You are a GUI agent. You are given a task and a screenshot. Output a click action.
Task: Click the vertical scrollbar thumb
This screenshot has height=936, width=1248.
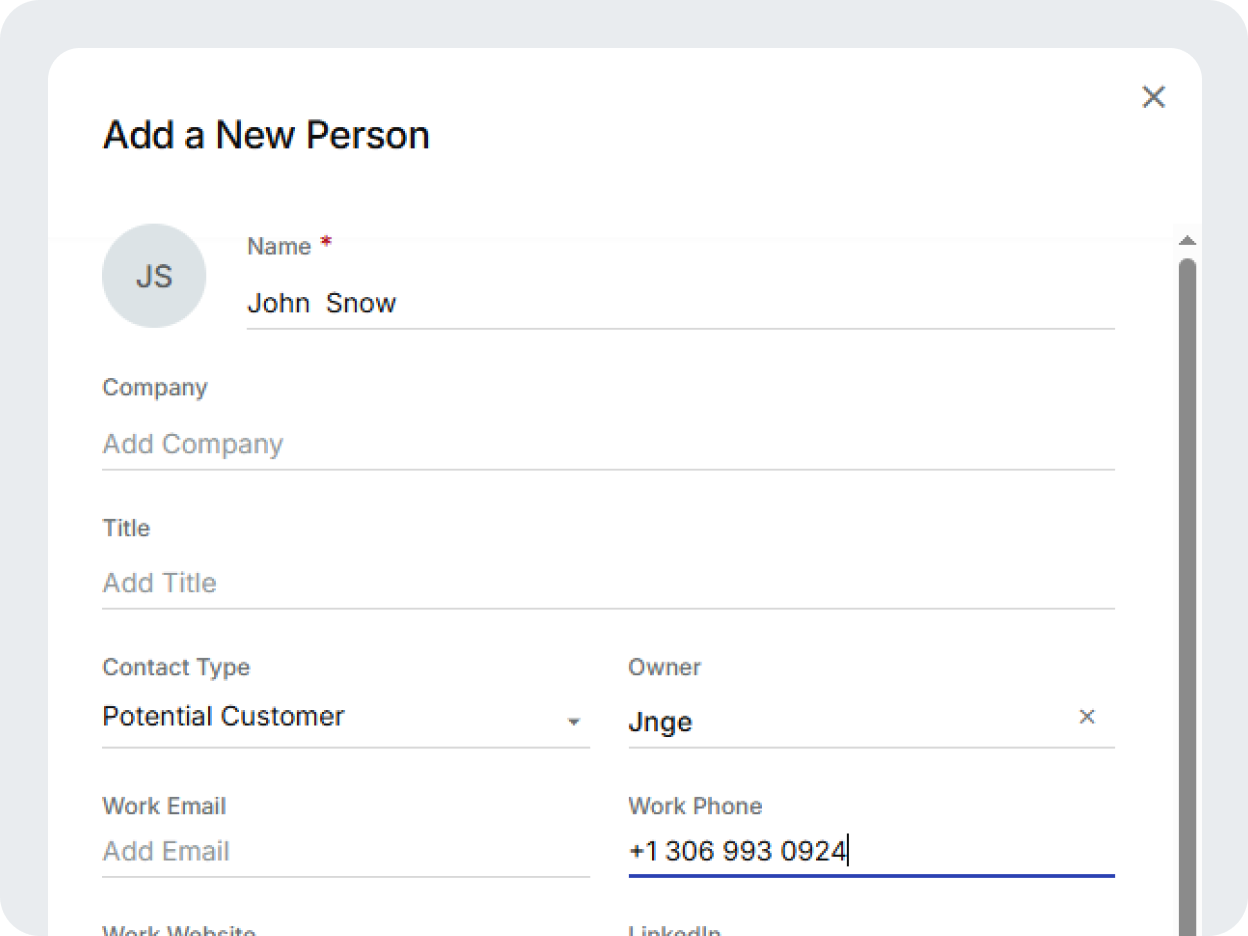tap(1187, 590)
